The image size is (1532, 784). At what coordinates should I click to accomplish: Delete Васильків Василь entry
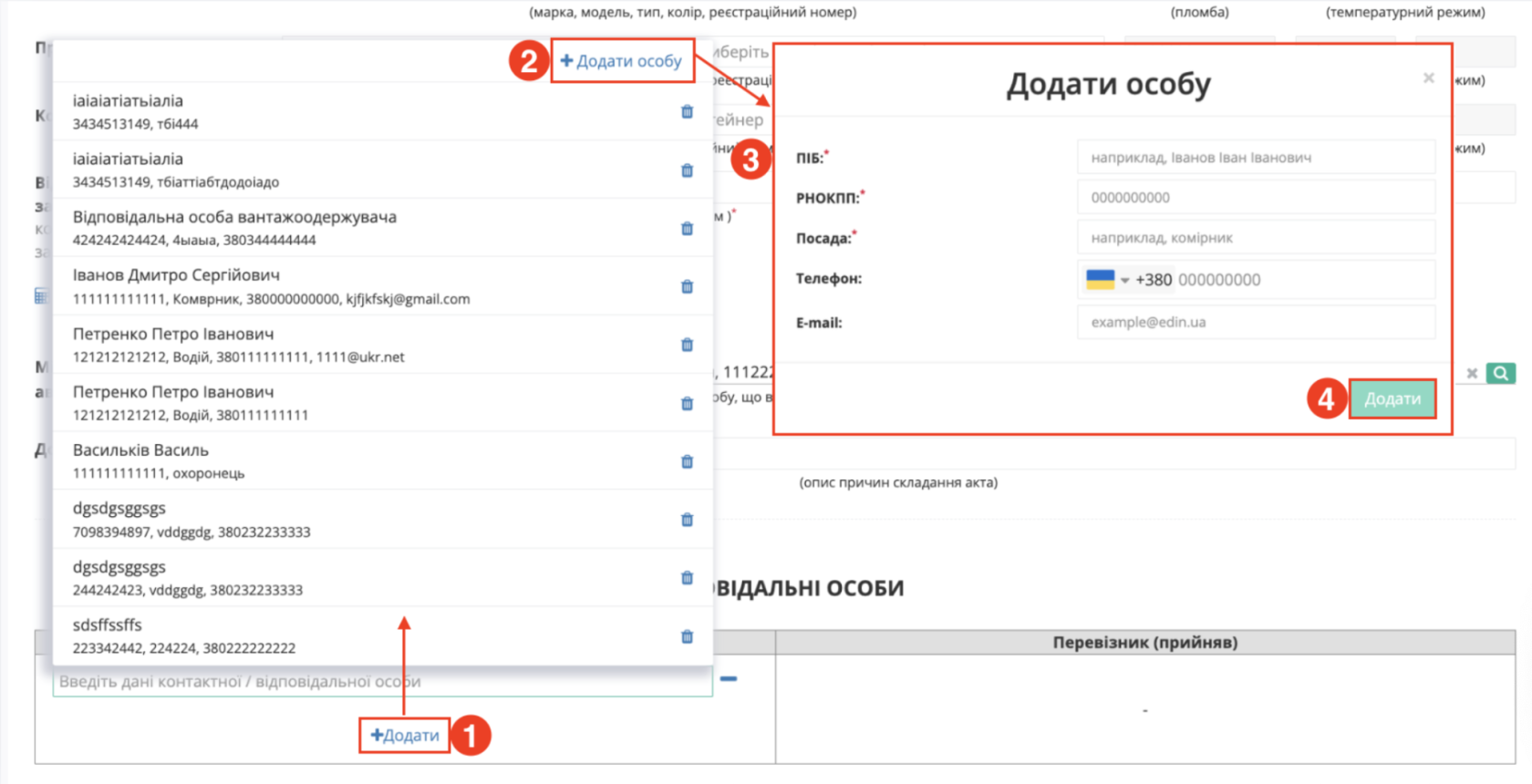(x=687, y=462)
